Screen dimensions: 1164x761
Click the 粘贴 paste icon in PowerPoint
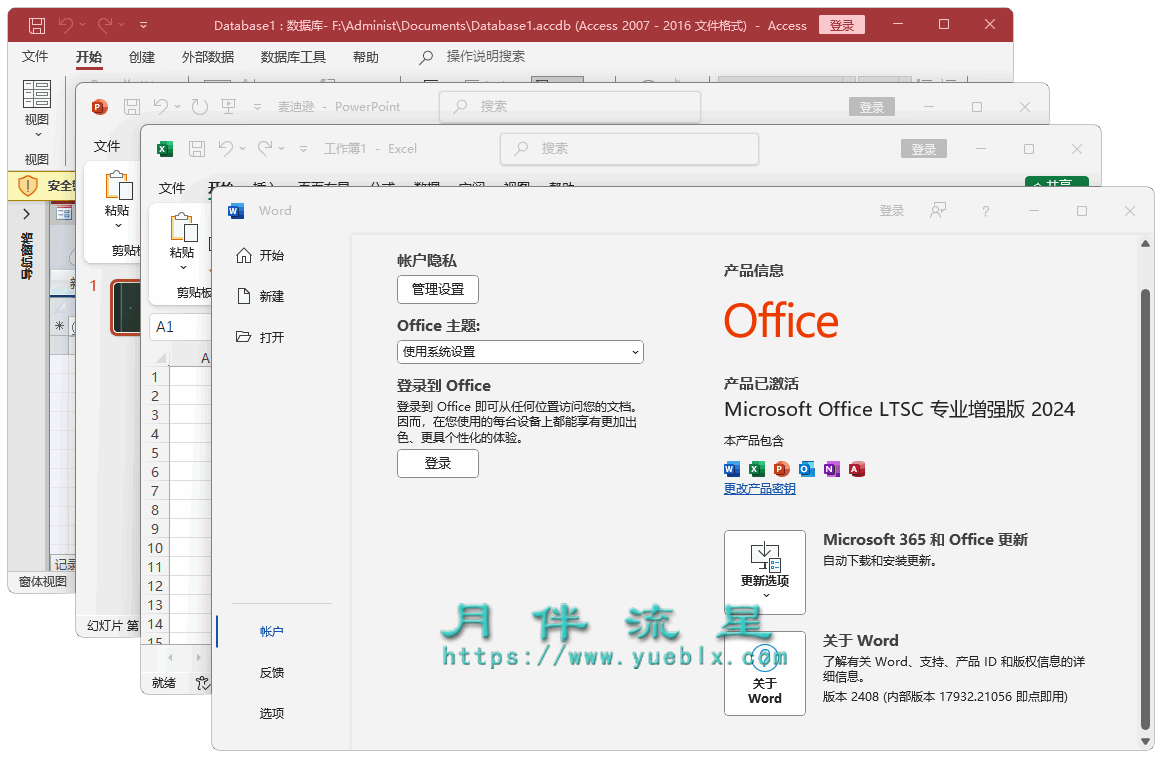pyautogui.click(x=118, y=186)
